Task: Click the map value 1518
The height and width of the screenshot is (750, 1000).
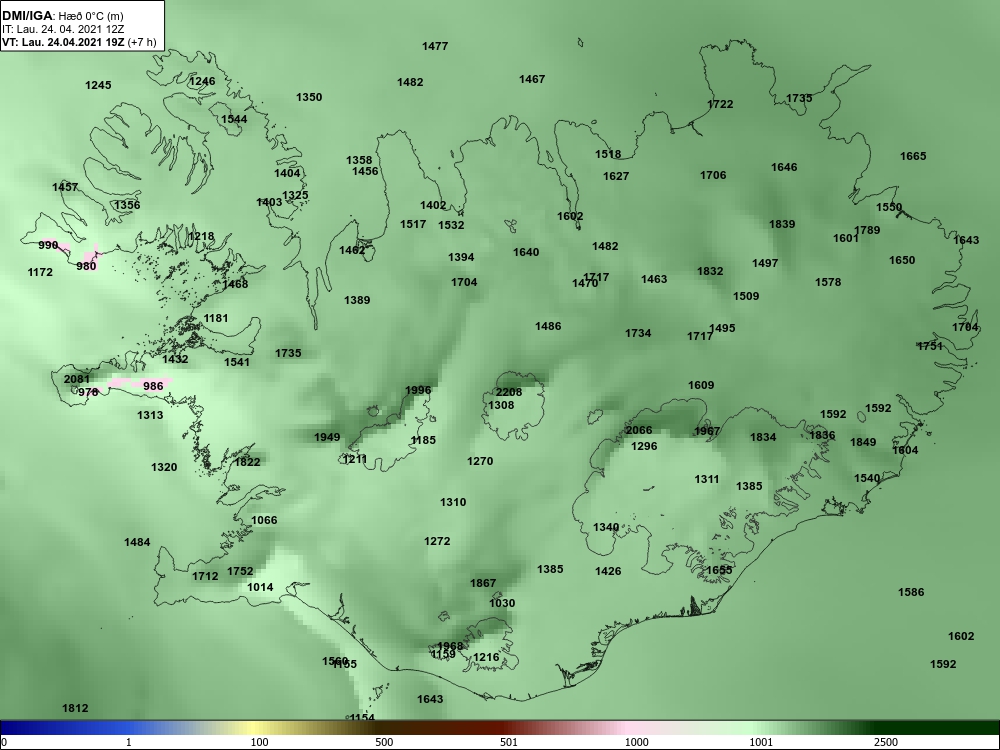Action: tap(608, 154)
